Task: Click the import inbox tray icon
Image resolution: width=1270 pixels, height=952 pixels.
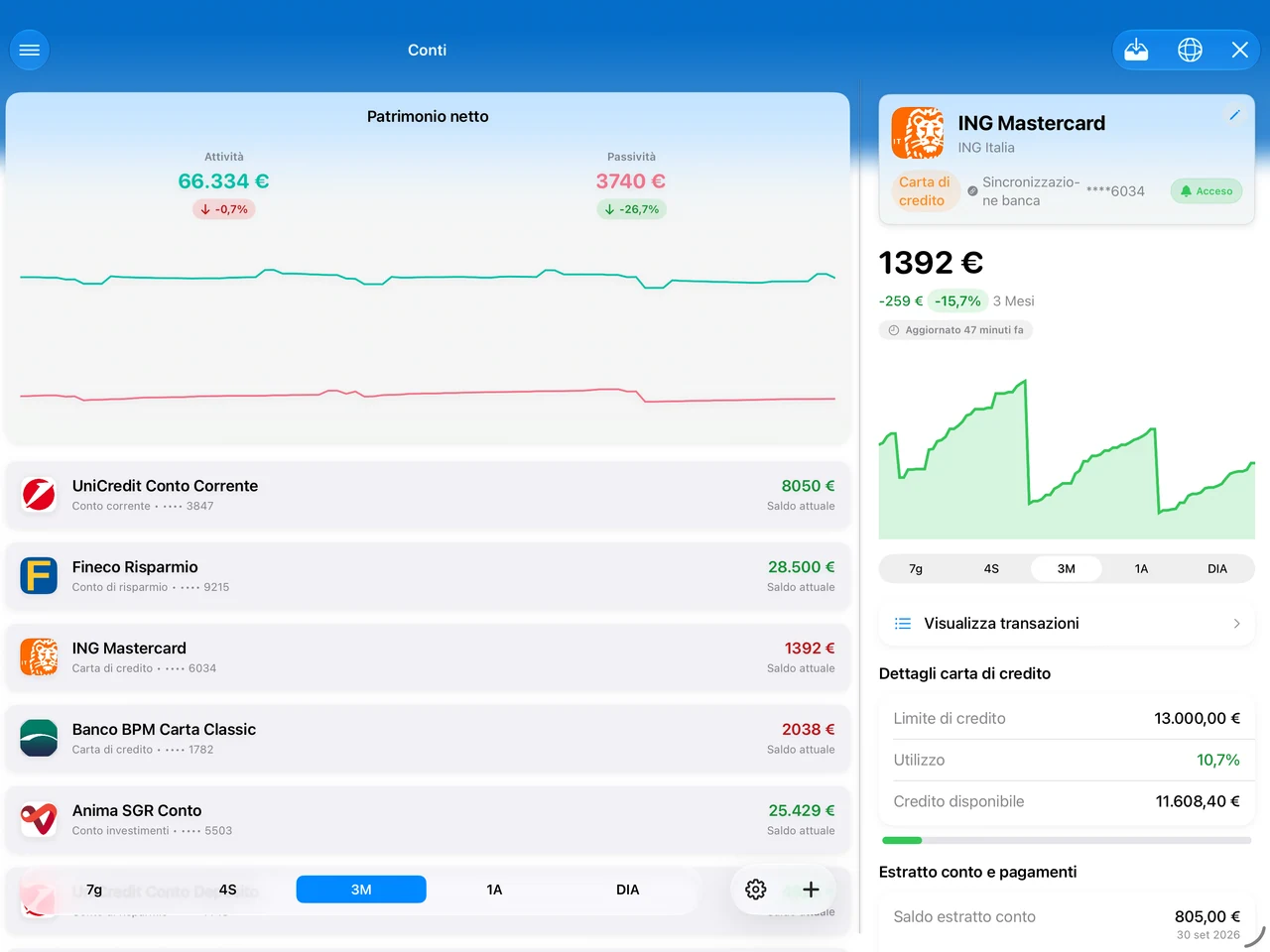Action: click(1136, 50)
